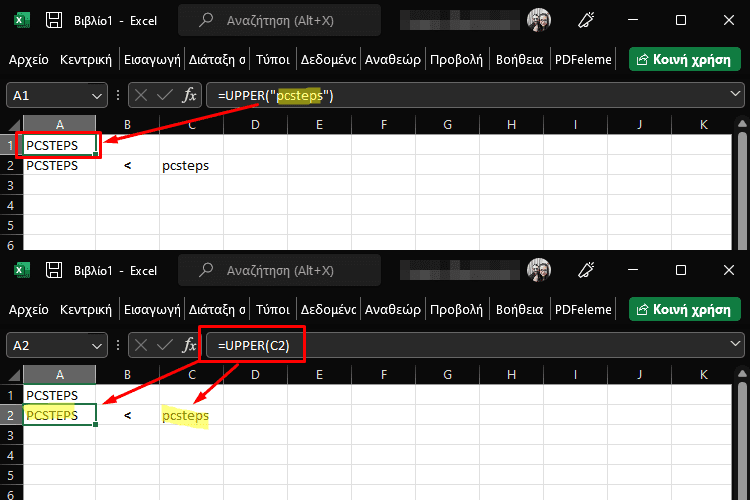The height and width of the screenshot is (500, 750).
Task: Expand the formula bar in the bottom window
Action: click(x=735, y=344)
